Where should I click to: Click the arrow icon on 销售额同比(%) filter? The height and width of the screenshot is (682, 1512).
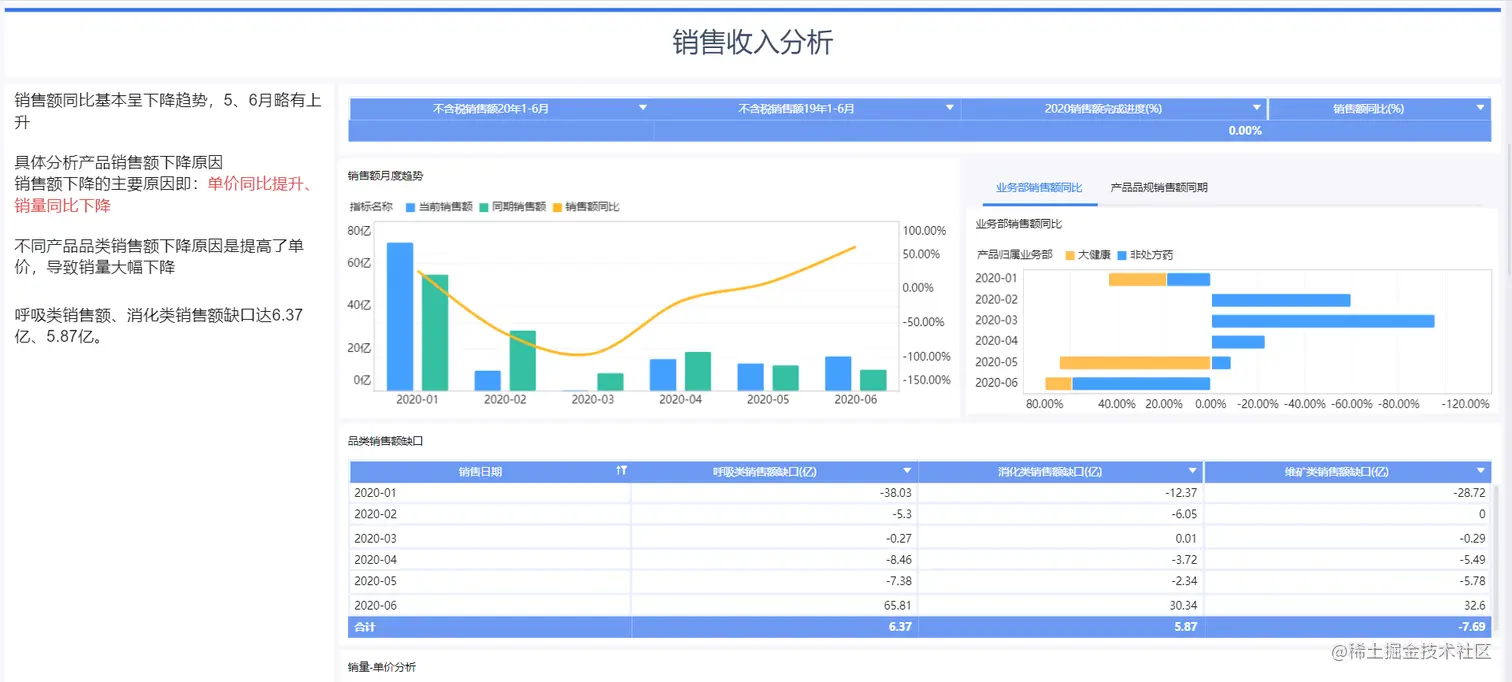pos(1481,107)
